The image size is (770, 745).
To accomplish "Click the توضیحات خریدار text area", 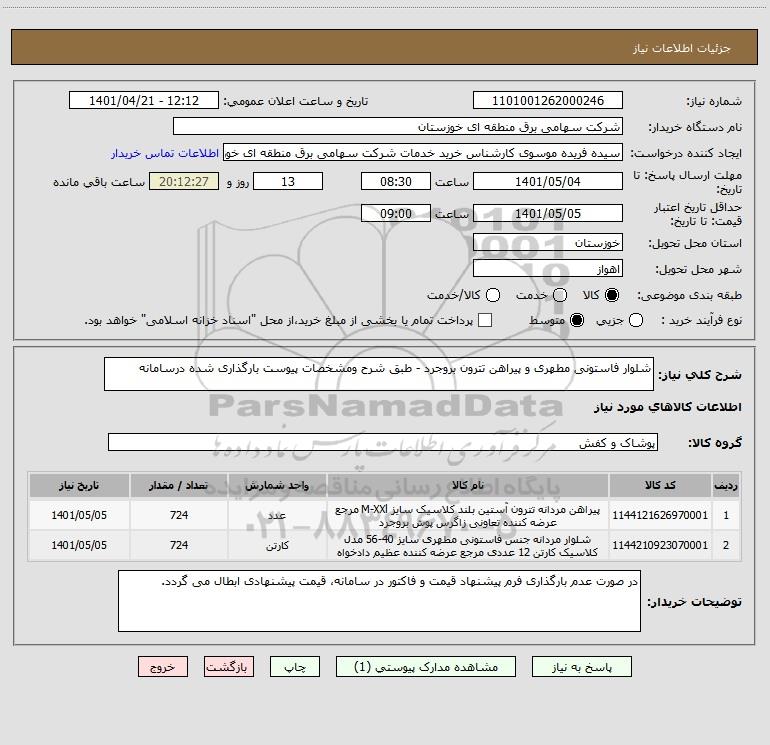I will 379,601.
